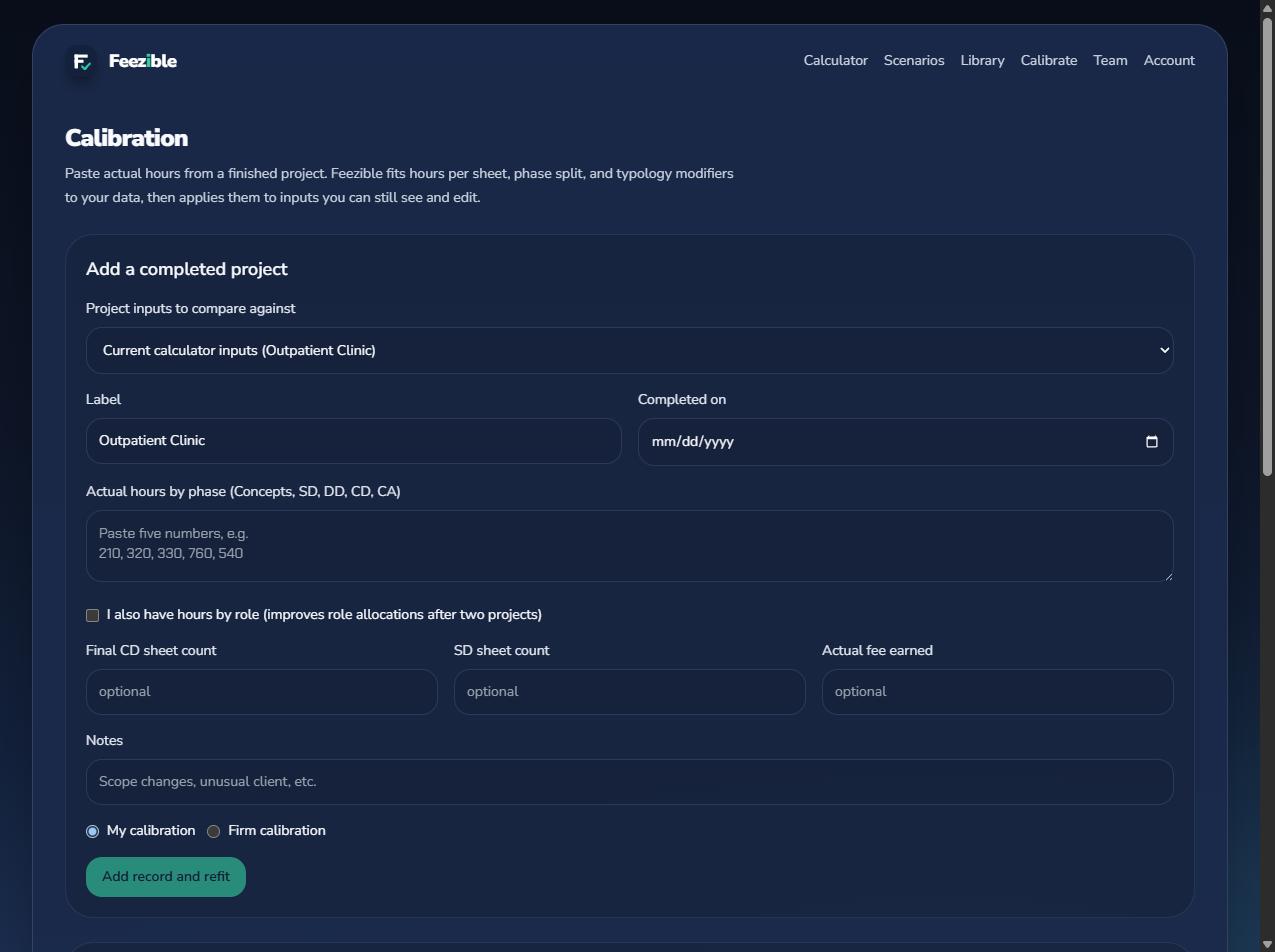The height and width of the screenshot is (952, 1275).
Task: Open the Library nav link
Action: click(x=982, y=61)
